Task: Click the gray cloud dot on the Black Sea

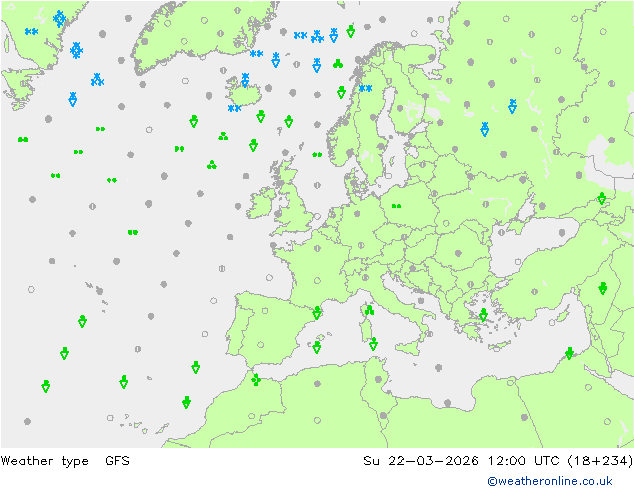Action: click(562, 233)
